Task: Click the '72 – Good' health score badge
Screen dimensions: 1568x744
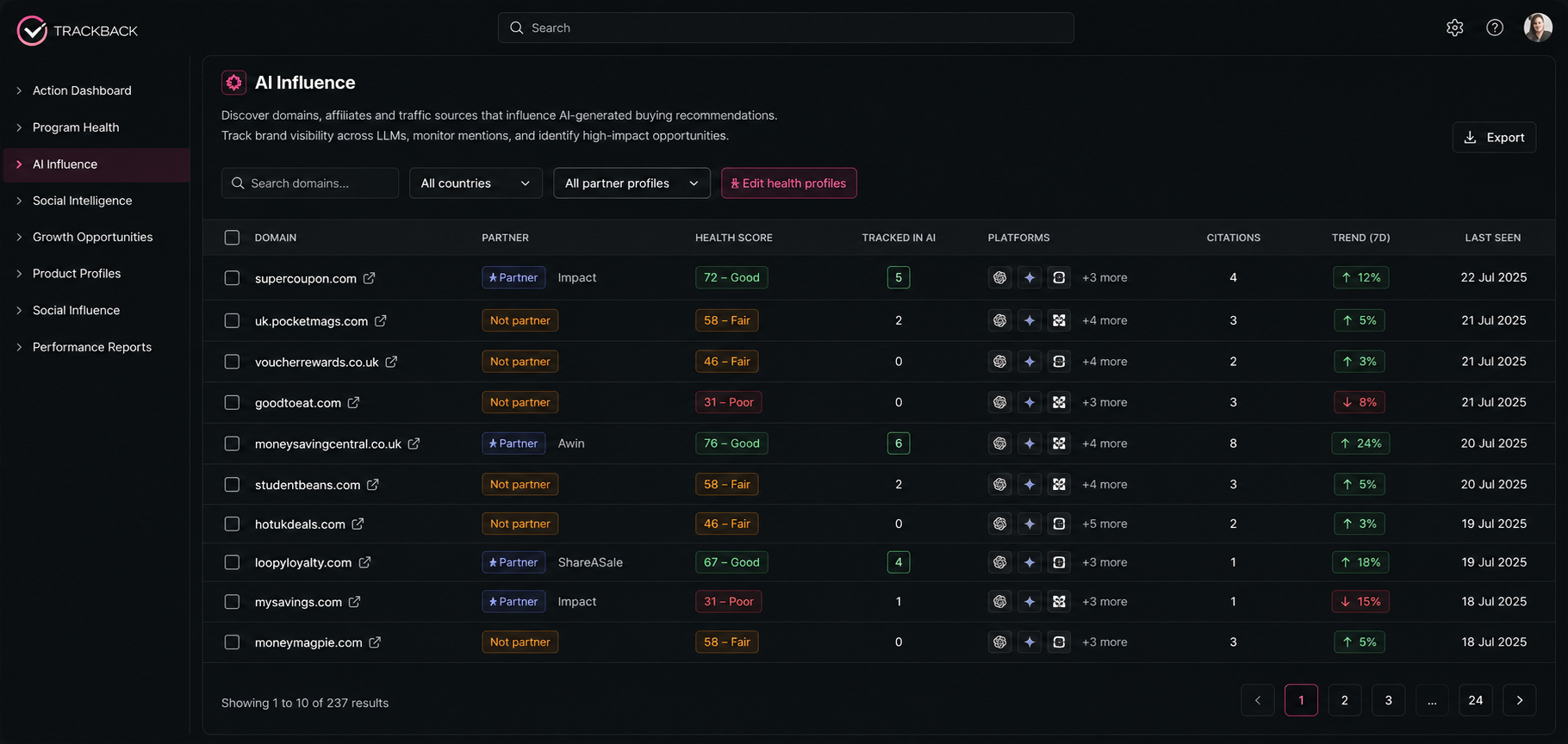Action: [731, 277]
